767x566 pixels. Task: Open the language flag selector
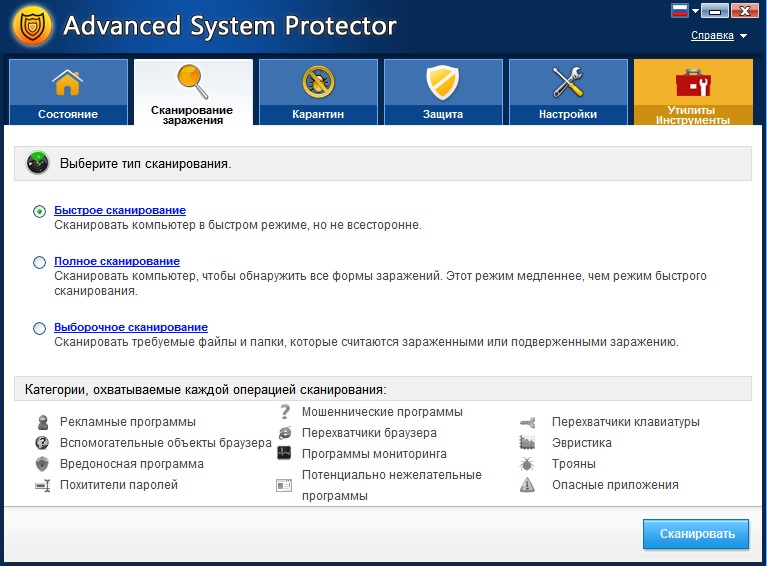pos(683,11)
